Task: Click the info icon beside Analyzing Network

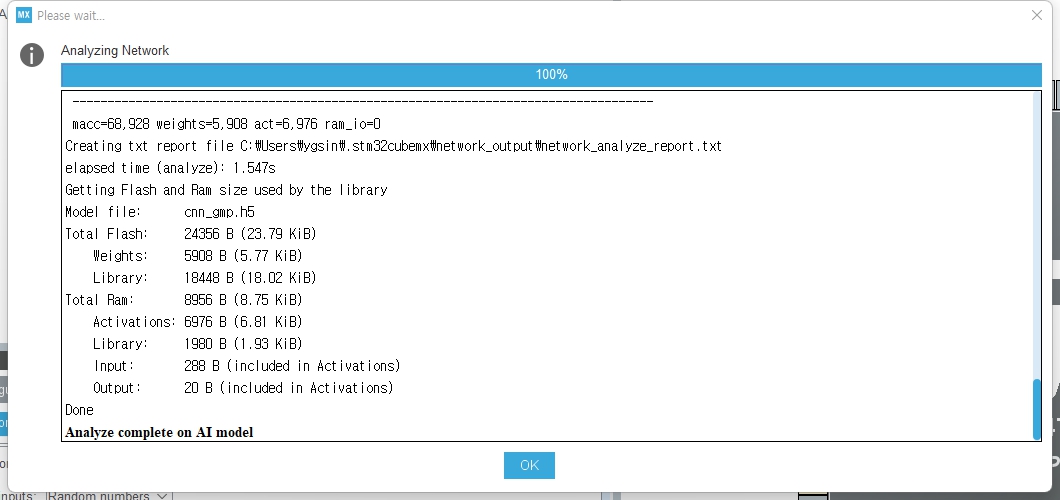Action: [x=32, y=55]
